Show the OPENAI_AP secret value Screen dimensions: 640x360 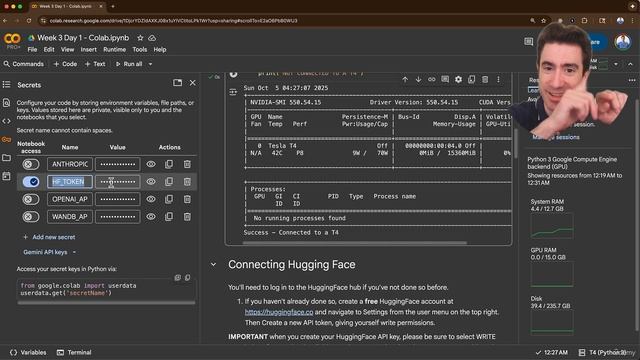coord(151,199)
